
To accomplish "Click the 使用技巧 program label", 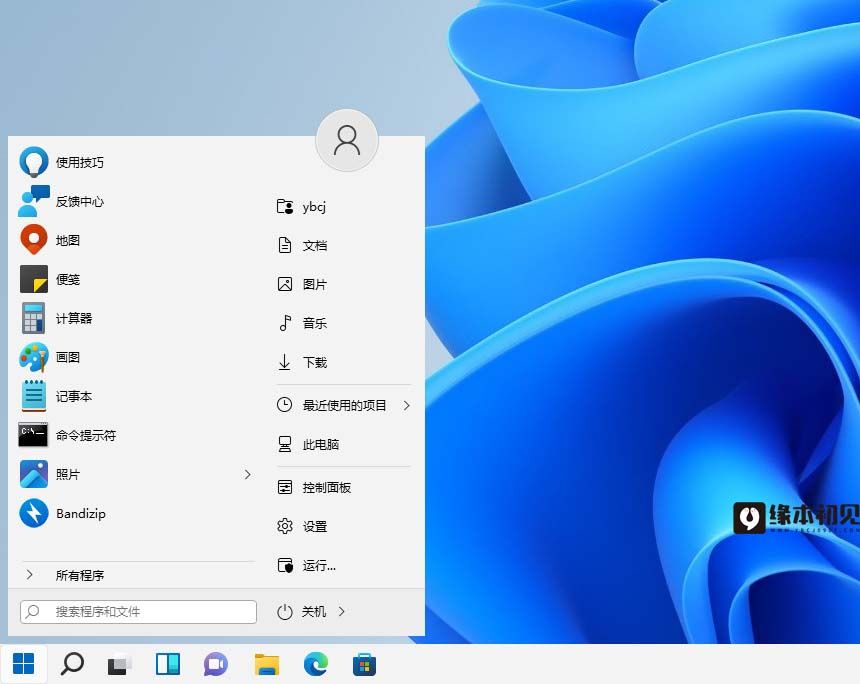I will (x=80, y=162).
